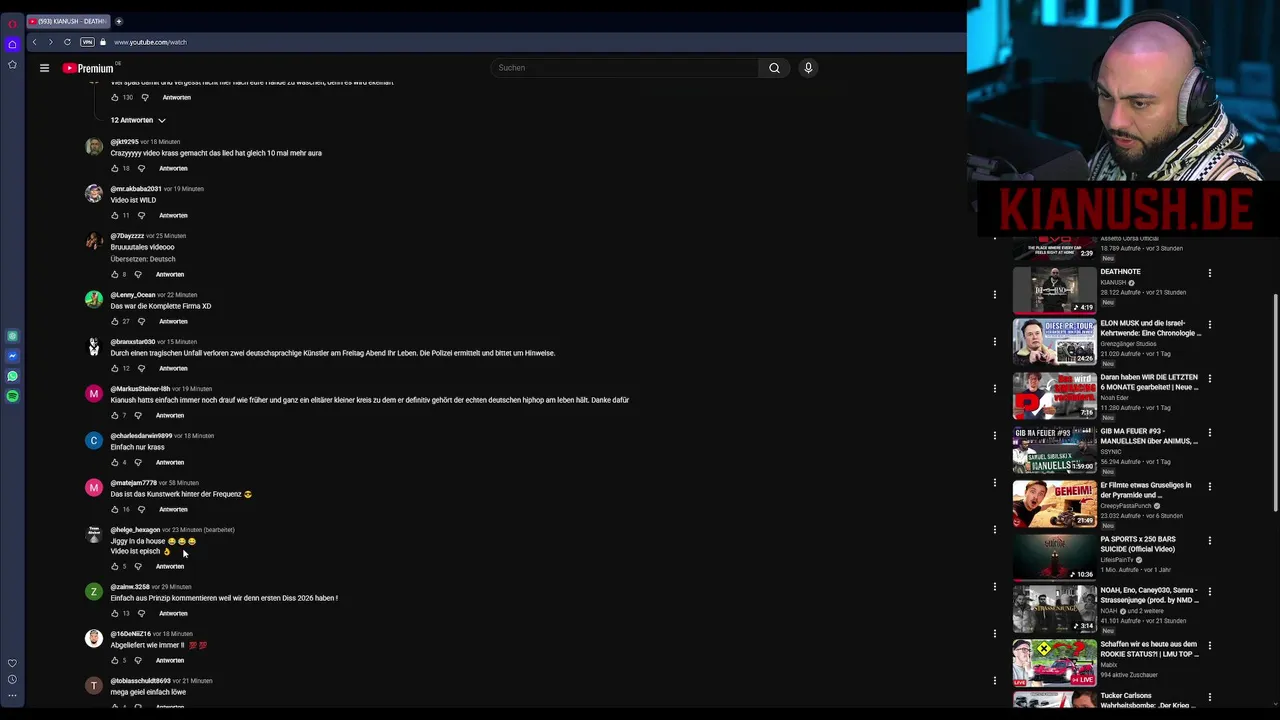Like the comment by @branxstar030
The width and height of the screenshot is (1280, 720).
coord(114,368)
